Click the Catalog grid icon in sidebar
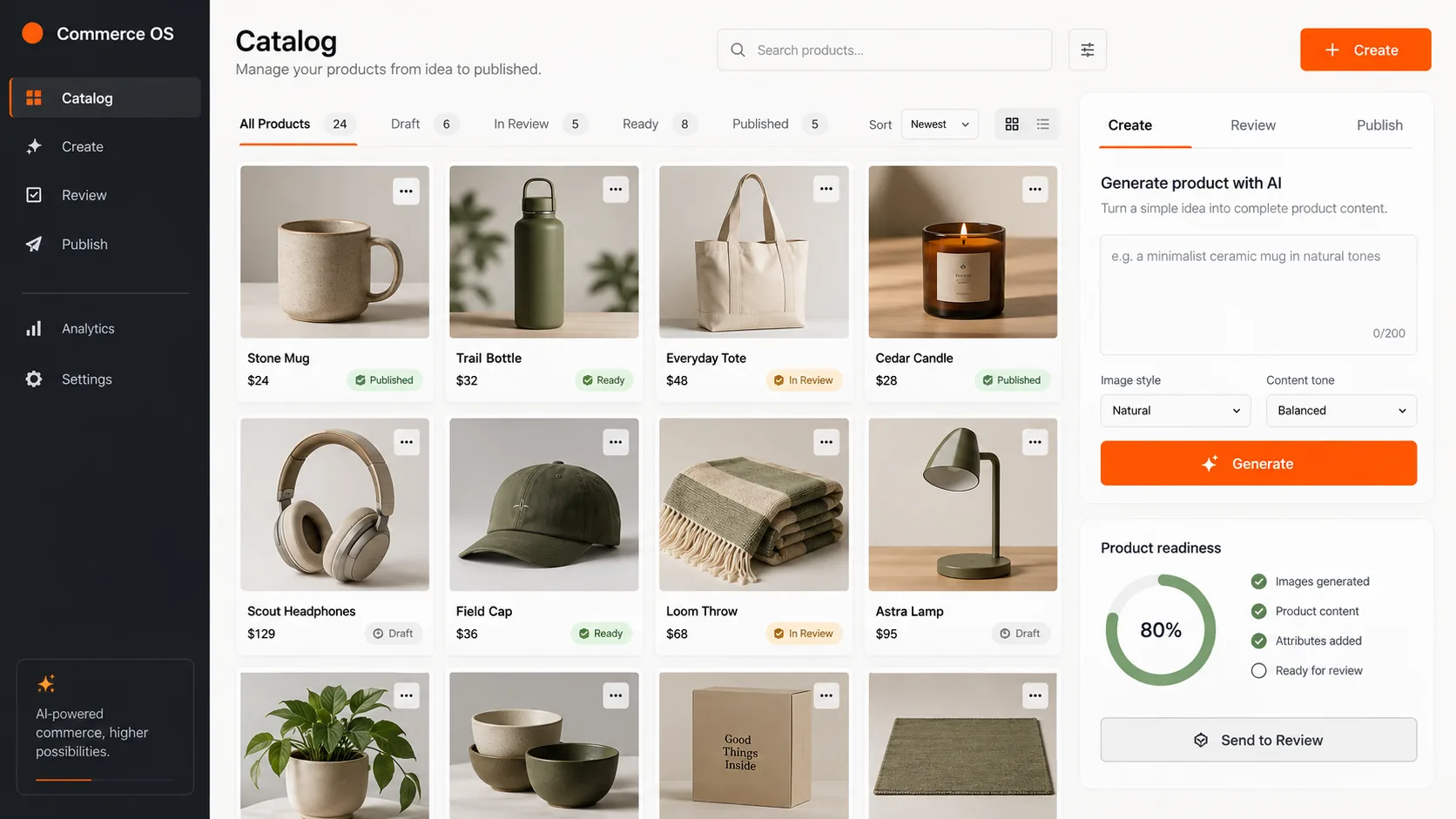This screenshot has height=819, width=1456. [34, 97]
